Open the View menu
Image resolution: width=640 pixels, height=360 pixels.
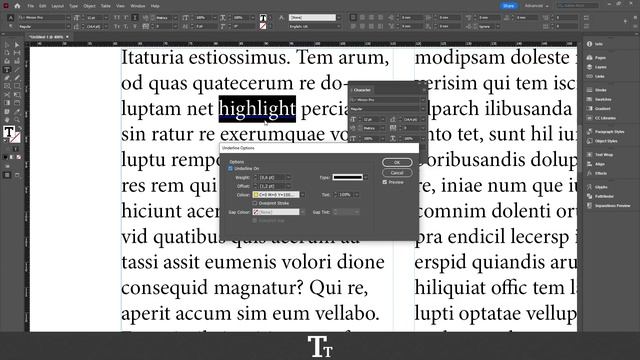point(120,6)
